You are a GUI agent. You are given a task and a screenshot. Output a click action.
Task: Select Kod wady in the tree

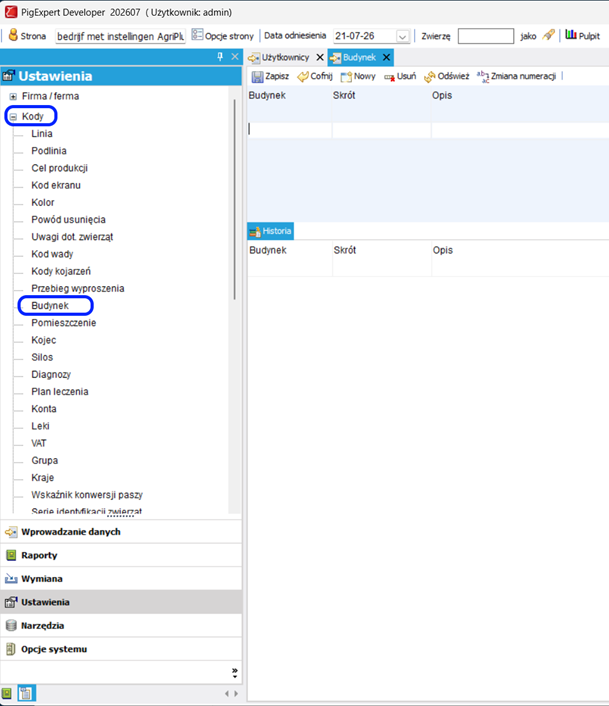point(52,254)
